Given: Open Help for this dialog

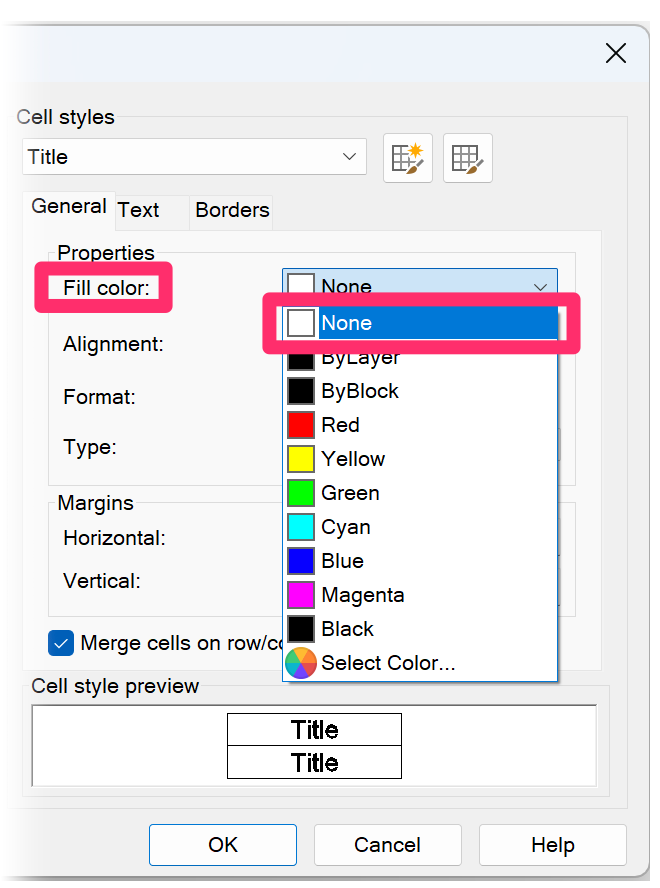Looking at the screenshot, I should click(x=553, y=845).
